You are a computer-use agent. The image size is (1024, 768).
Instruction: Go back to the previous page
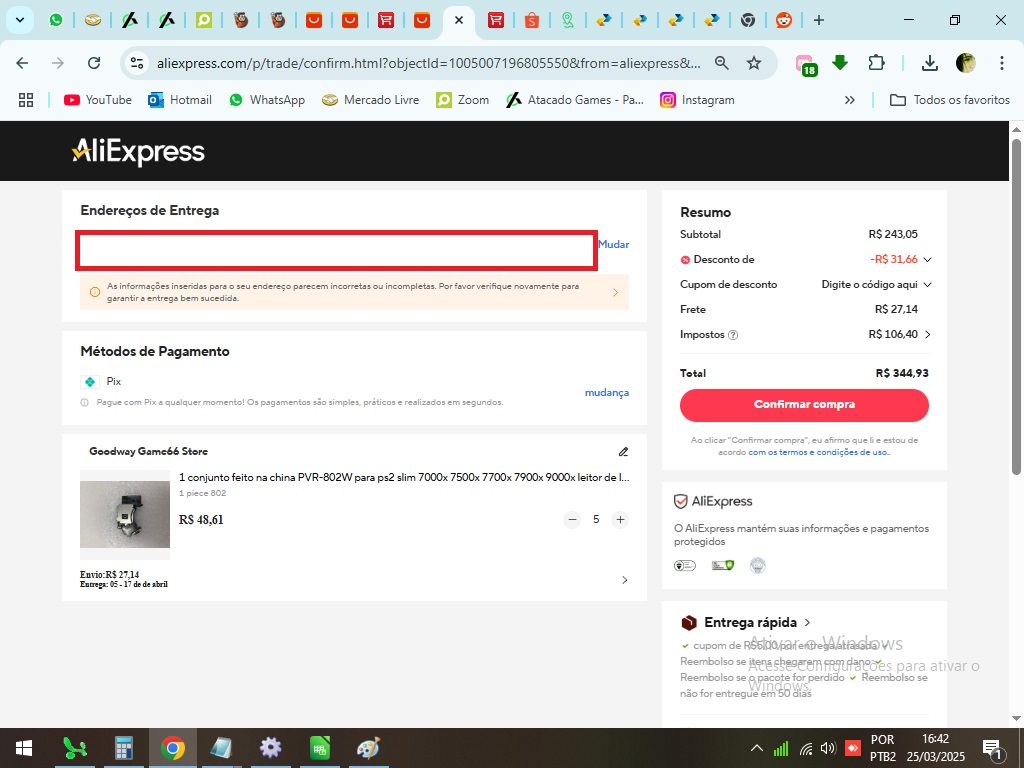(22, 63)
